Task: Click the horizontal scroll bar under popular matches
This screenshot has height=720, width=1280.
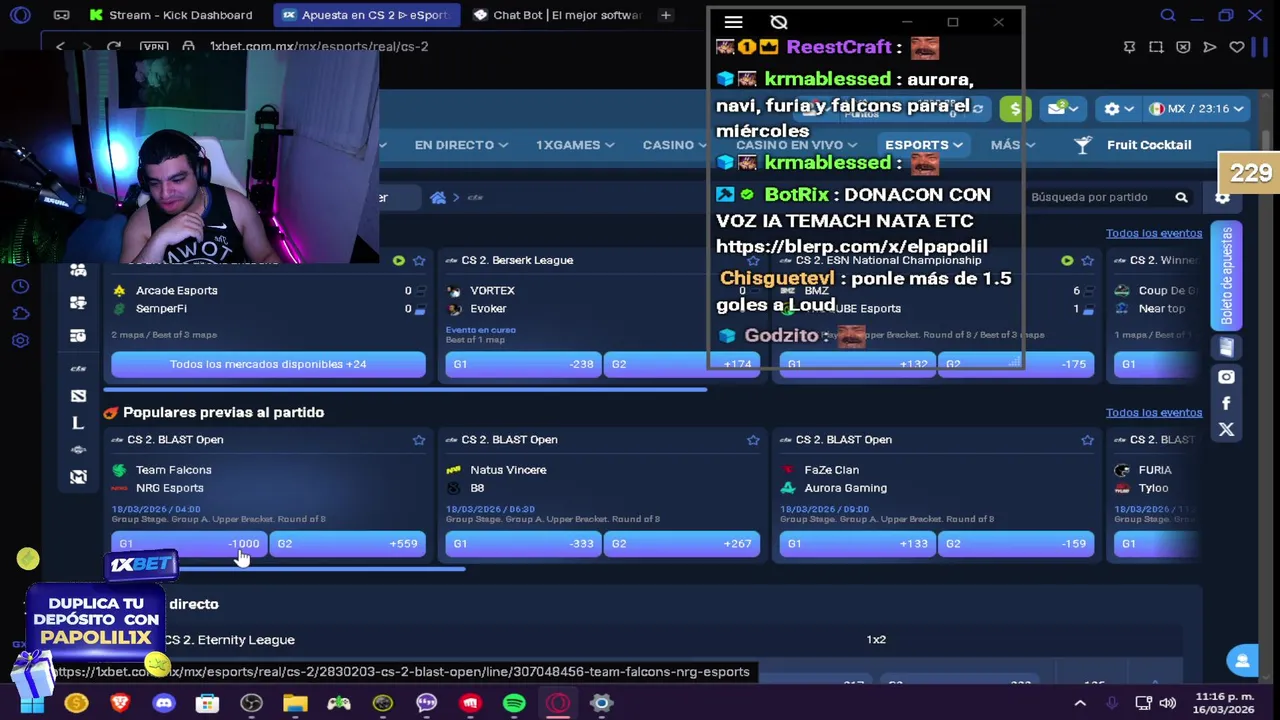Action: pos(285,570)
